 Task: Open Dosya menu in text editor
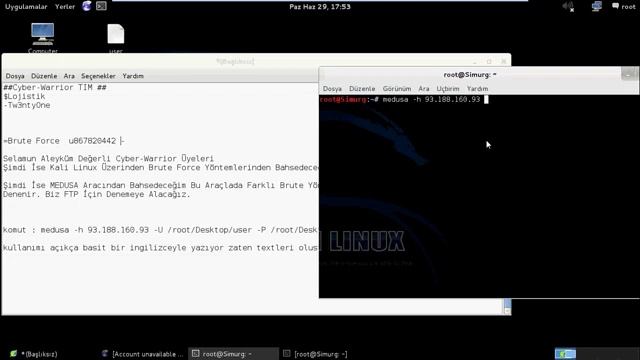point(15,76)
